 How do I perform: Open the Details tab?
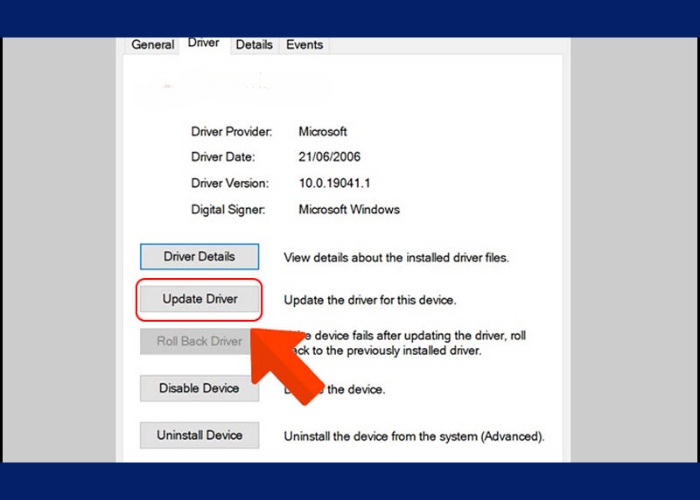pyautogui.click(x=254, y=45)
